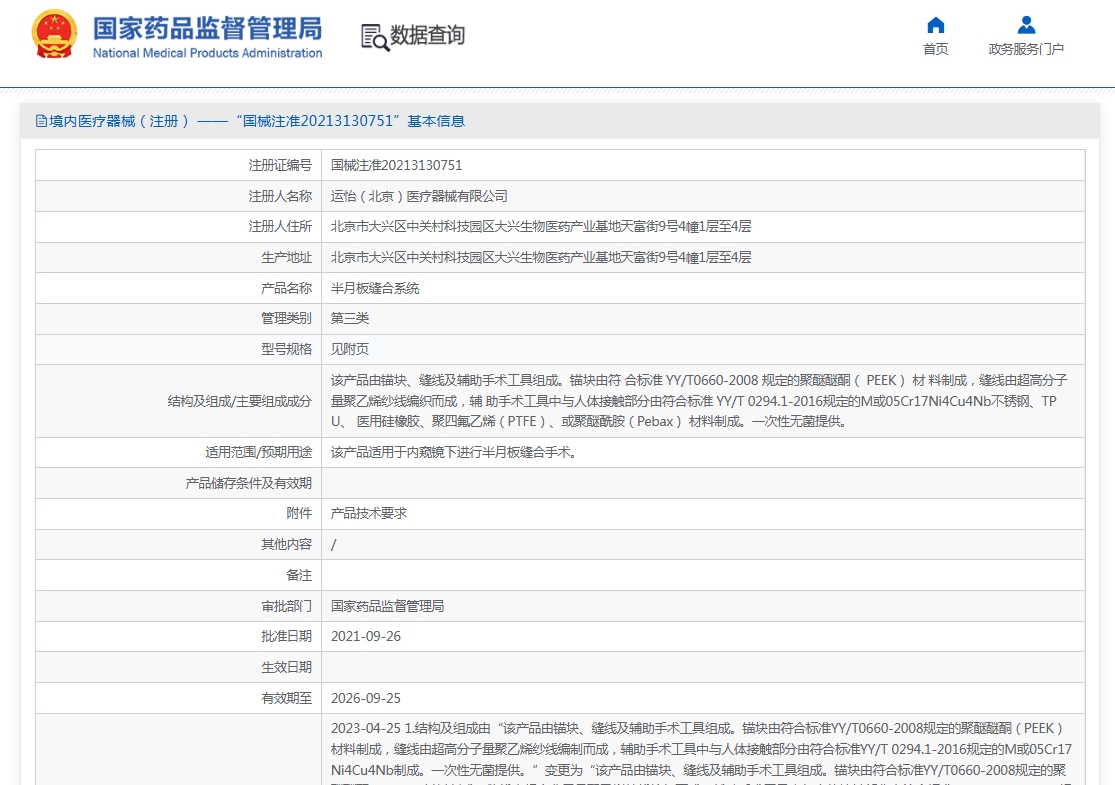Click the 结构及组成/主要组成成分 label
Screen dimensions: 1115x785
240,401
